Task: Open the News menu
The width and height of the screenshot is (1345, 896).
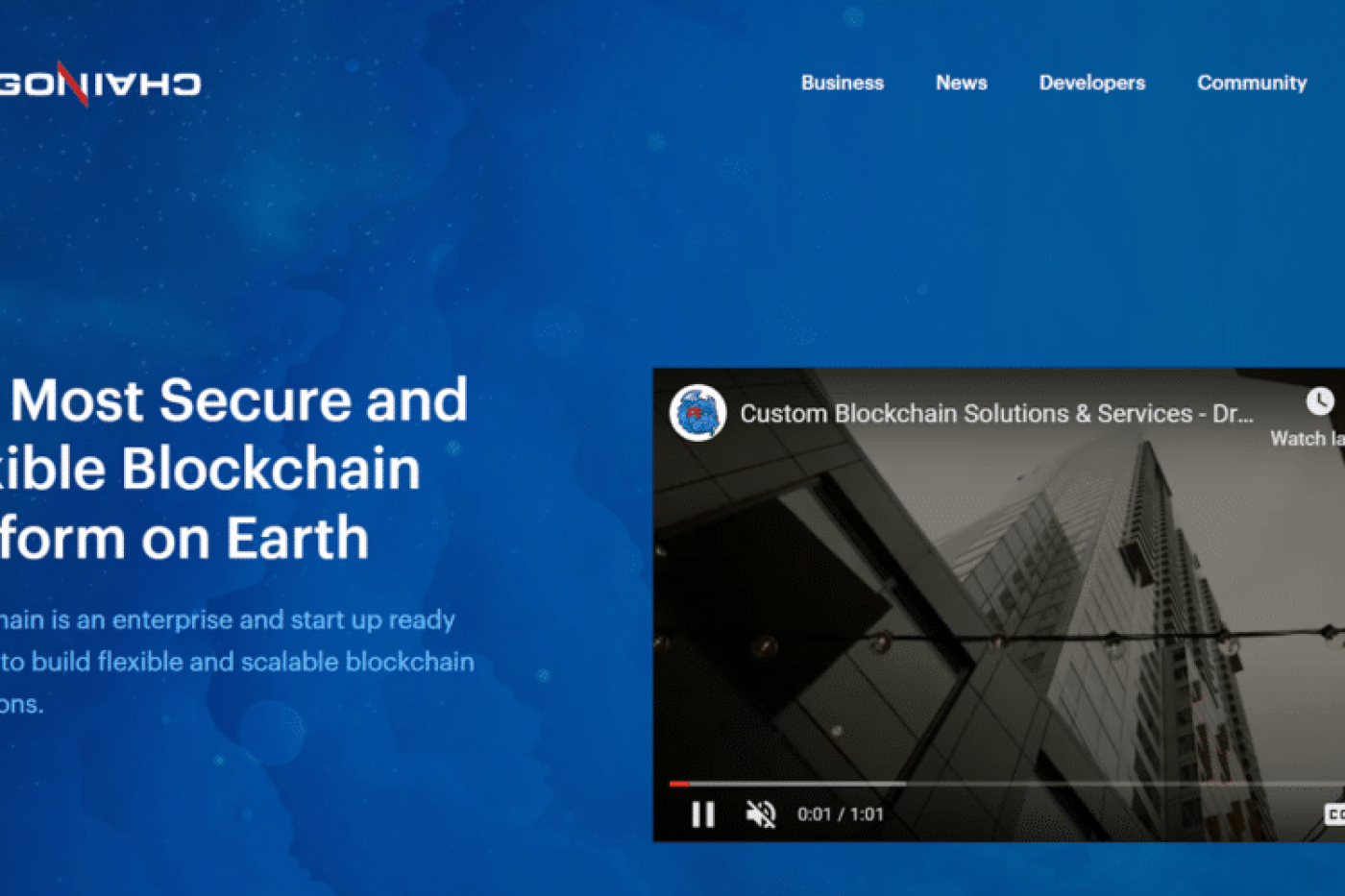Action: tap(962, 84)
